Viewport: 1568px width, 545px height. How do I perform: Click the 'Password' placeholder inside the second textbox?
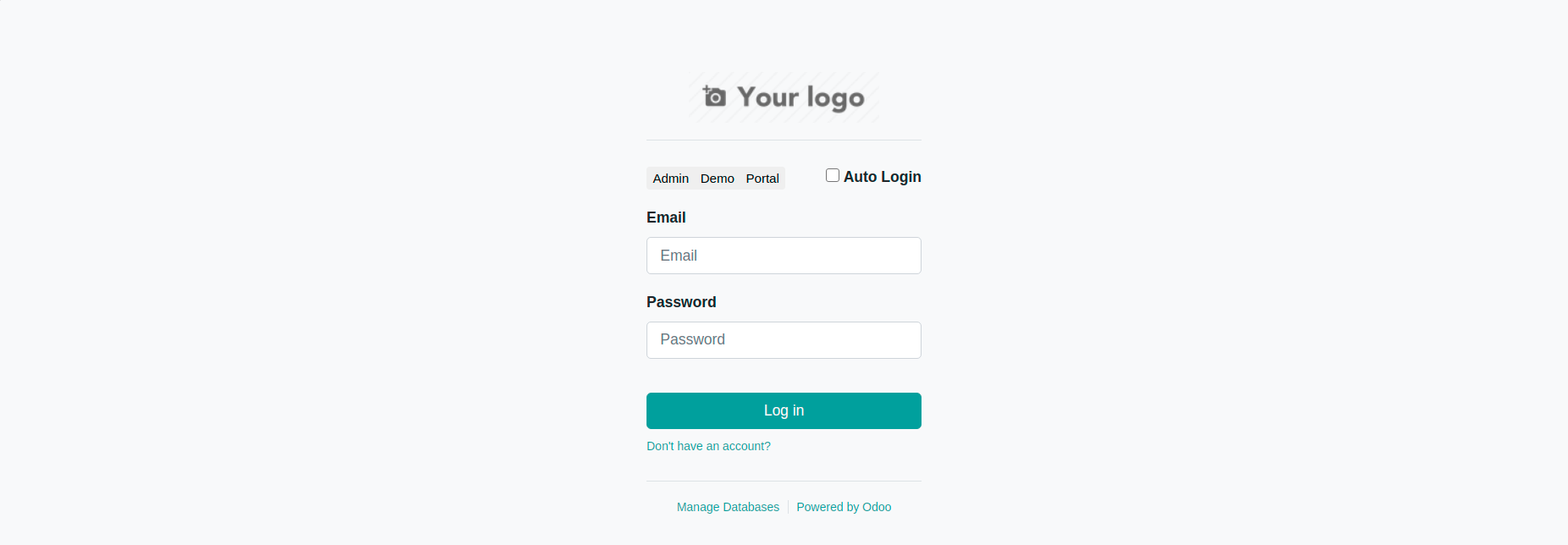(x=692, y=339)
